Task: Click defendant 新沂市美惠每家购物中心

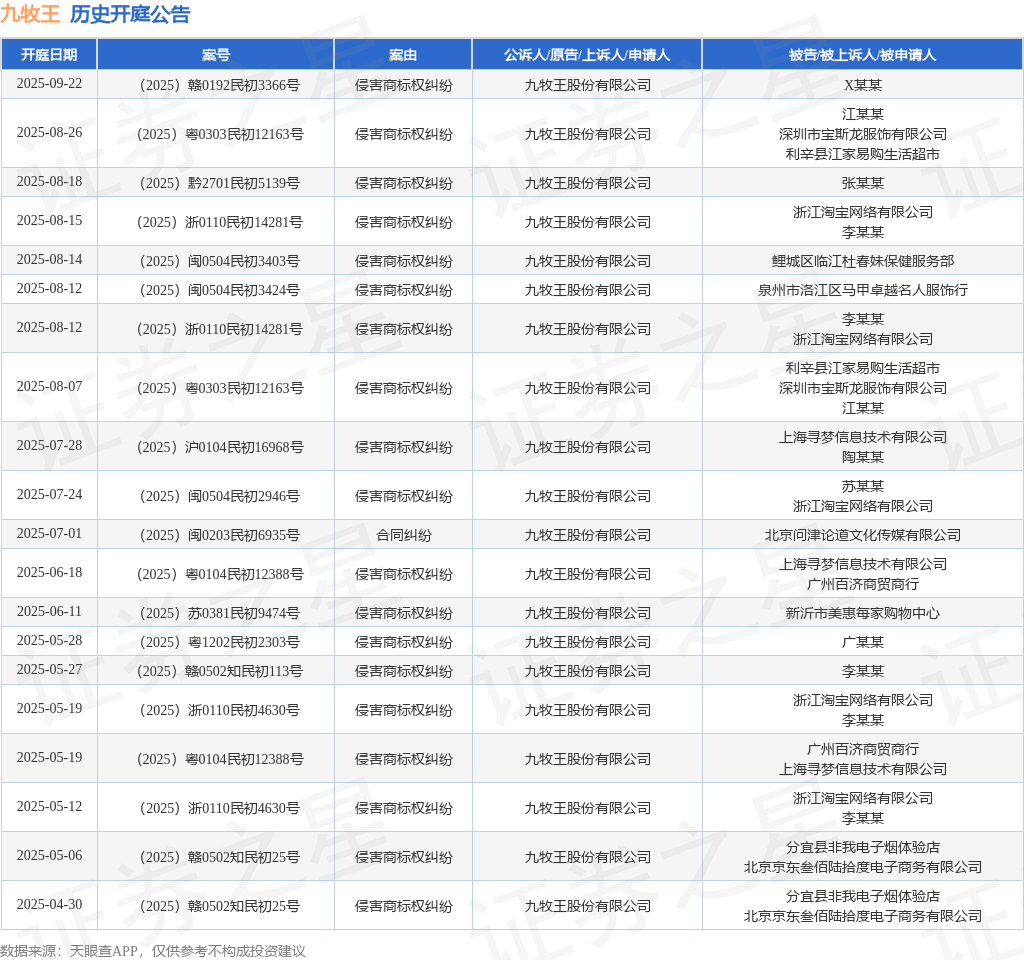Action: 863,613
